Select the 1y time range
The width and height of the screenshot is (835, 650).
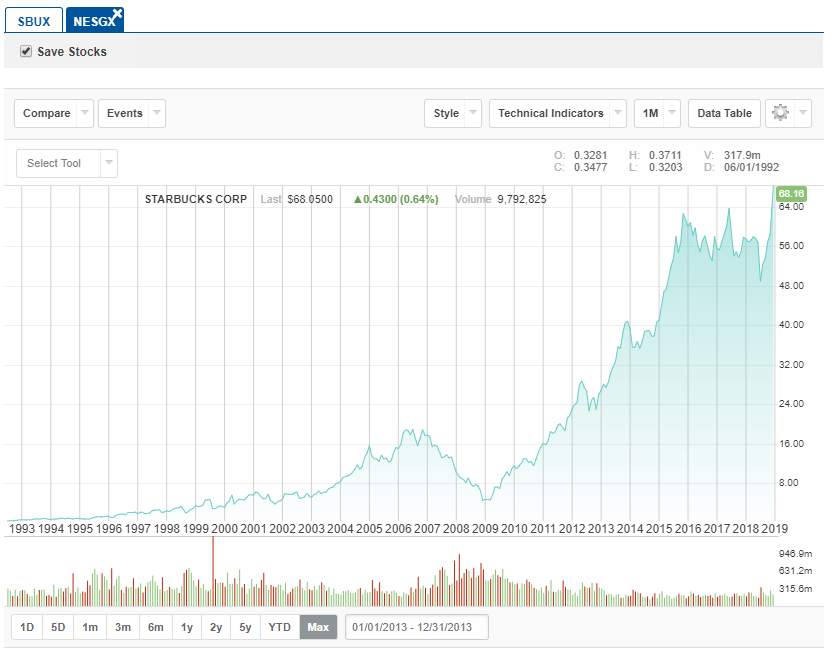click(x=187, y=627)
